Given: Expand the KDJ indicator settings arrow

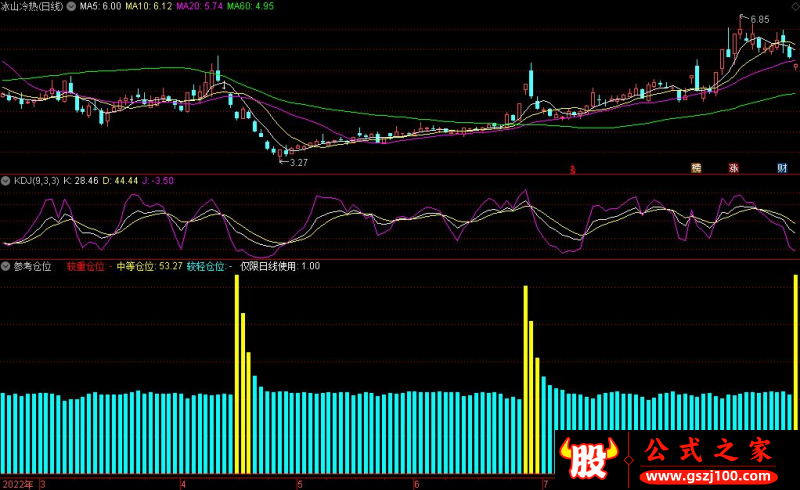Looking at the screenshot, I should tap(6, 181).
